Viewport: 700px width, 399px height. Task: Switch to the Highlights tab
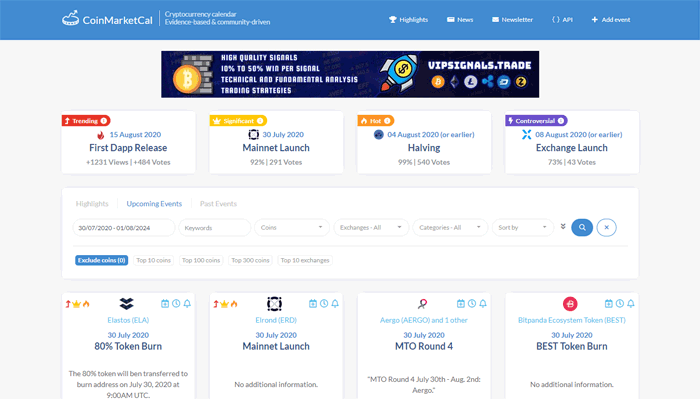coord(92,204)
